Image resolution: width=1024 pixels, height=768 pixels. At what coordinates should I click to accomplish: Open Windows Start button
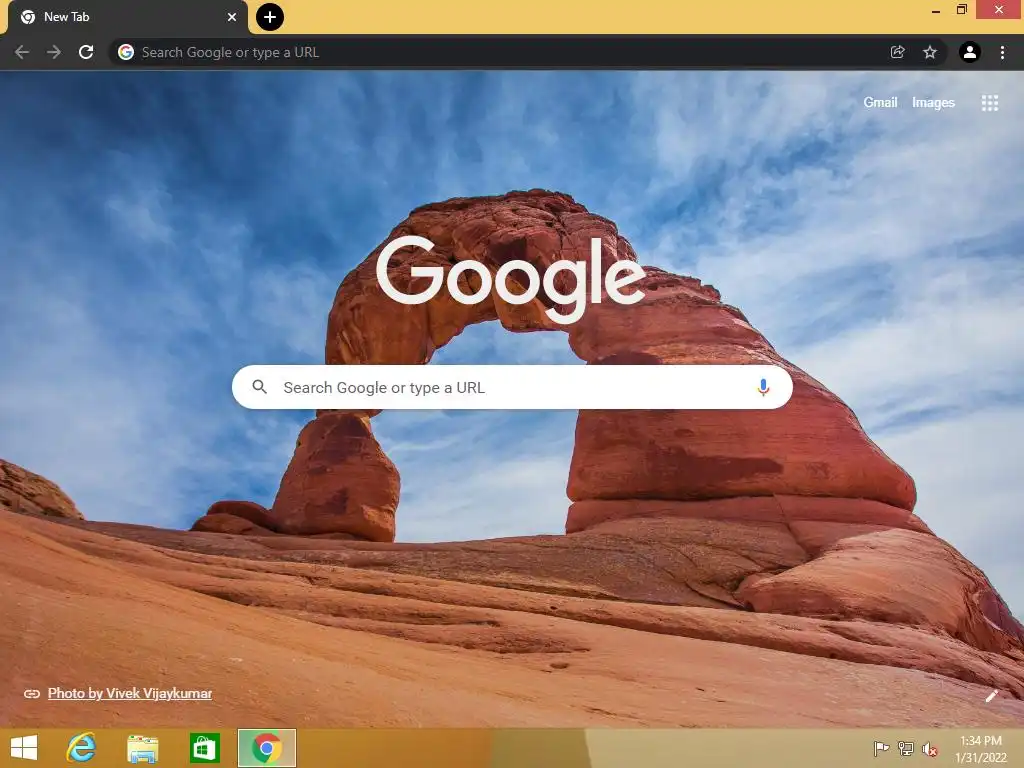click(x=24, y=748)
